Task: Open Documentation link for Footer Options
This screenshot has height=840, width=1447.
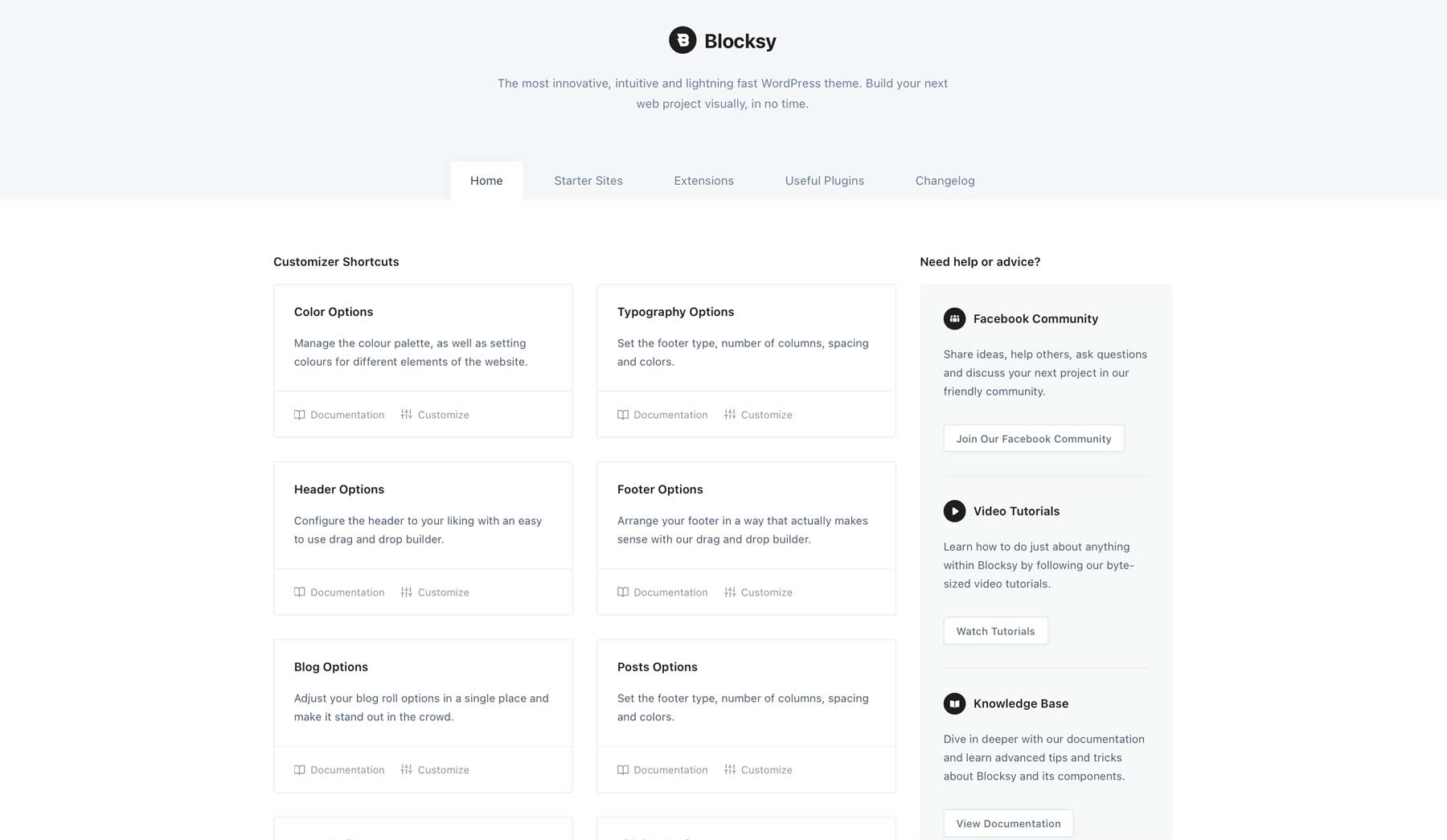Action: (662, 592)
